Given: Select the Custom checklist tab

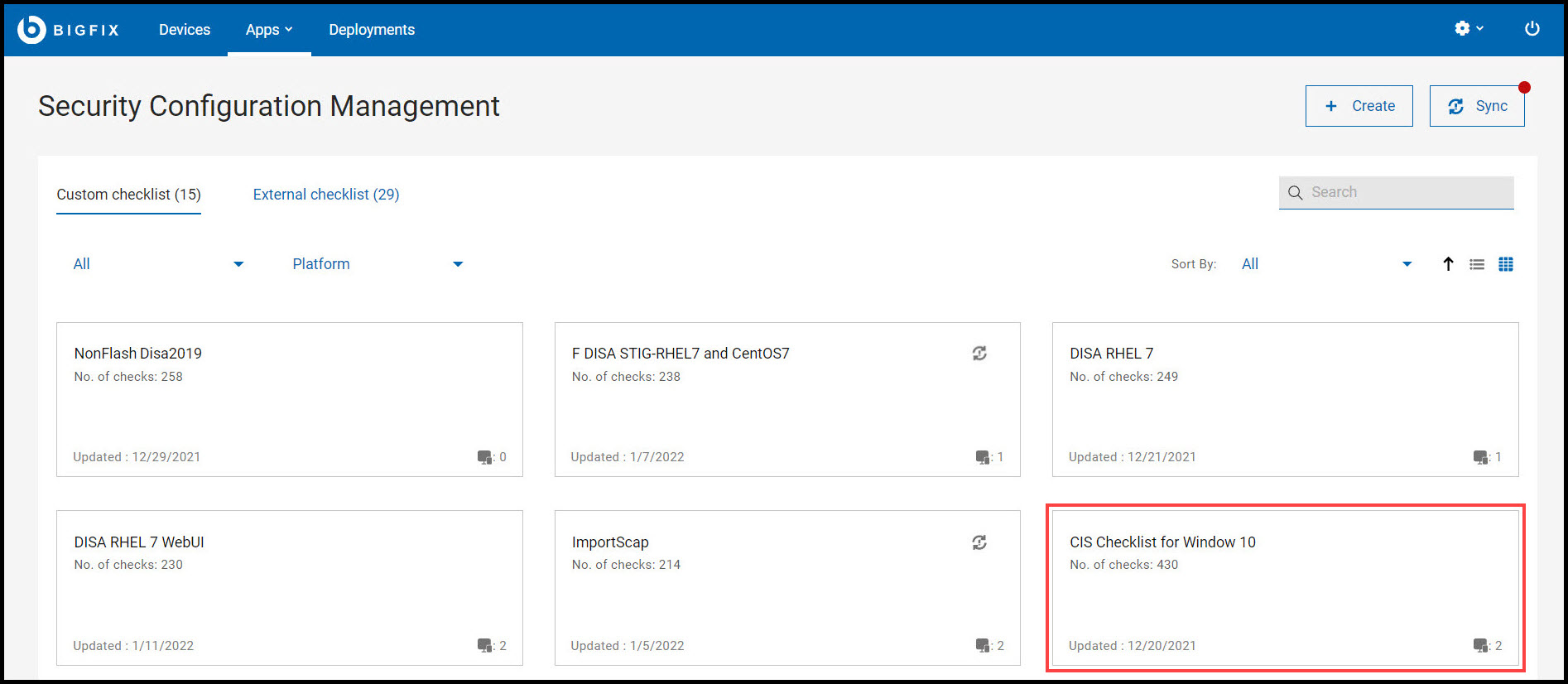Looking at the screenshot, I should 128,195.
